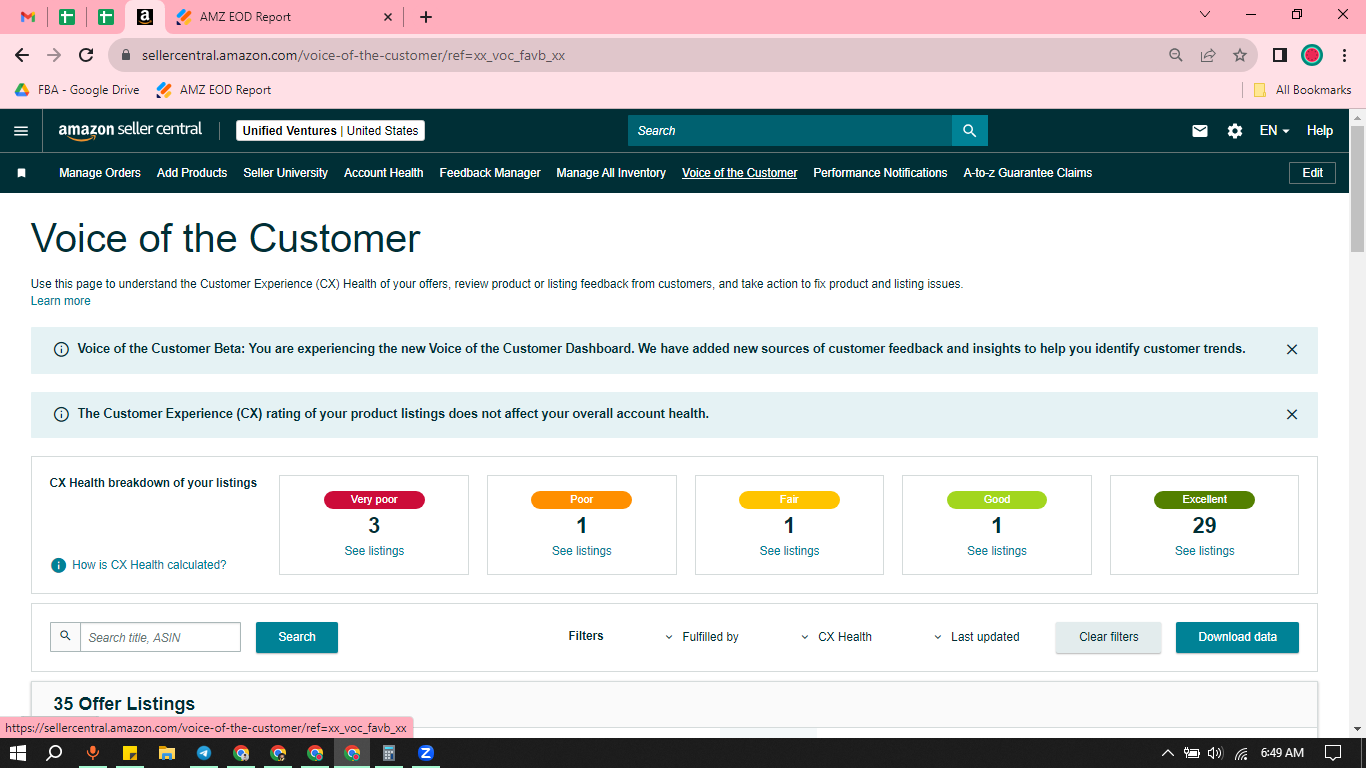Close the AMZ EOD Report tab
The height and width of the screenshot is (768, 1366).
click(x=389, y=17)
